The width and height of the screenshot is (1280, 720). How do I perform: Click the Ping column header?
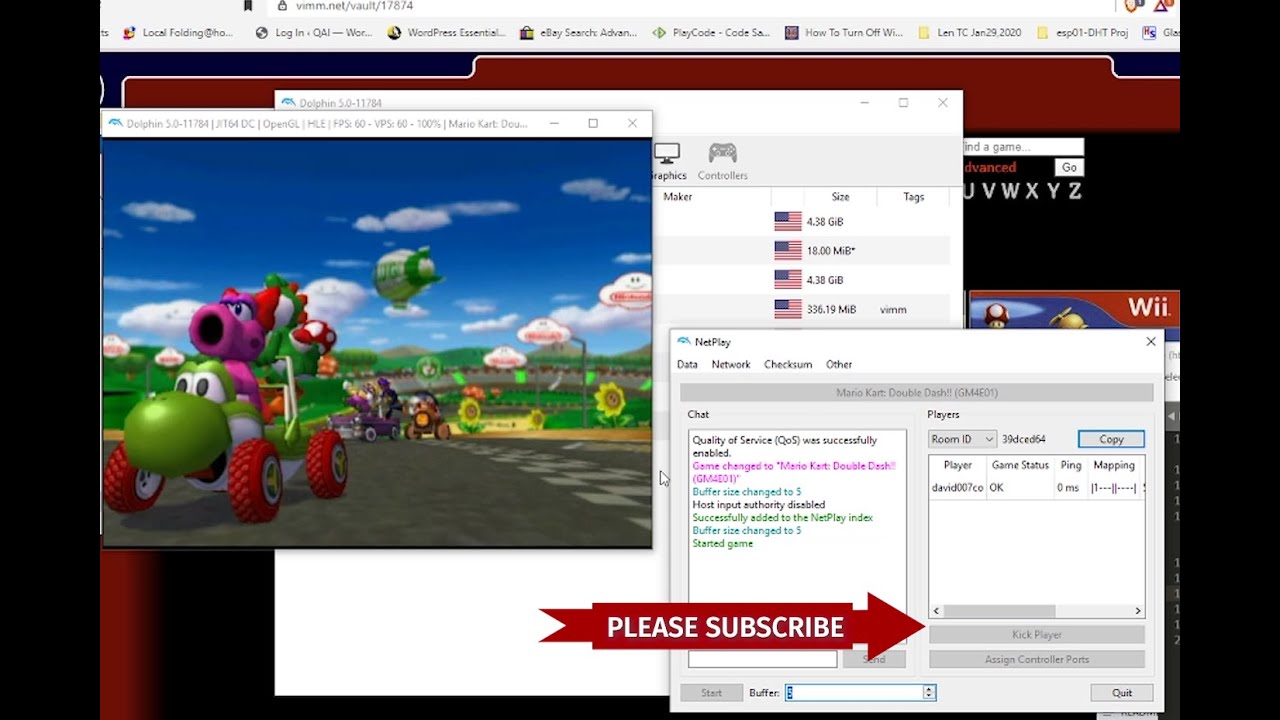click(1071, 465)
